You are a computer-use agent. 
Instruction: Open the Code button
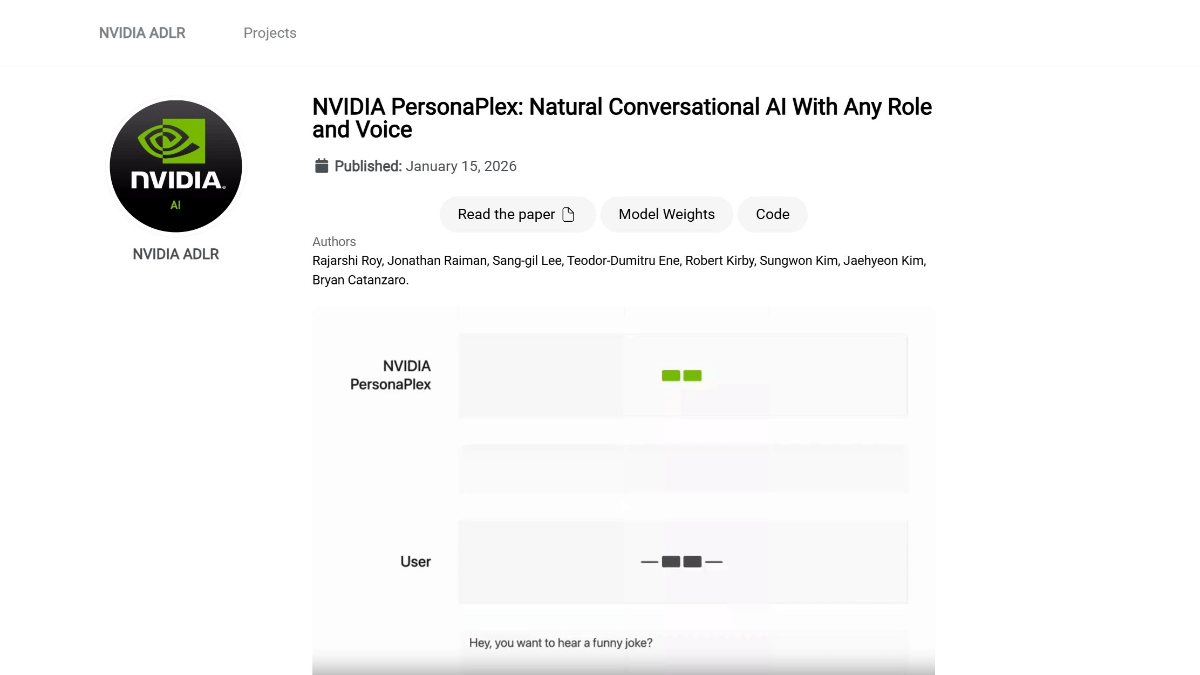pos(772,214)
